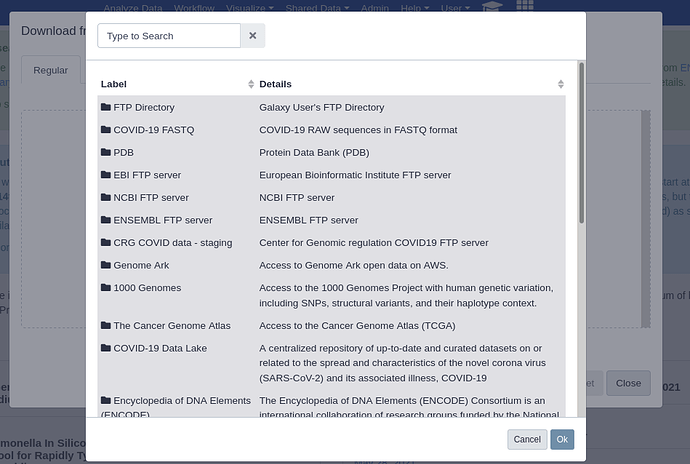Click the FTP Directory folder icon
The width and height of the screenshot is (690, 464).
105,107
